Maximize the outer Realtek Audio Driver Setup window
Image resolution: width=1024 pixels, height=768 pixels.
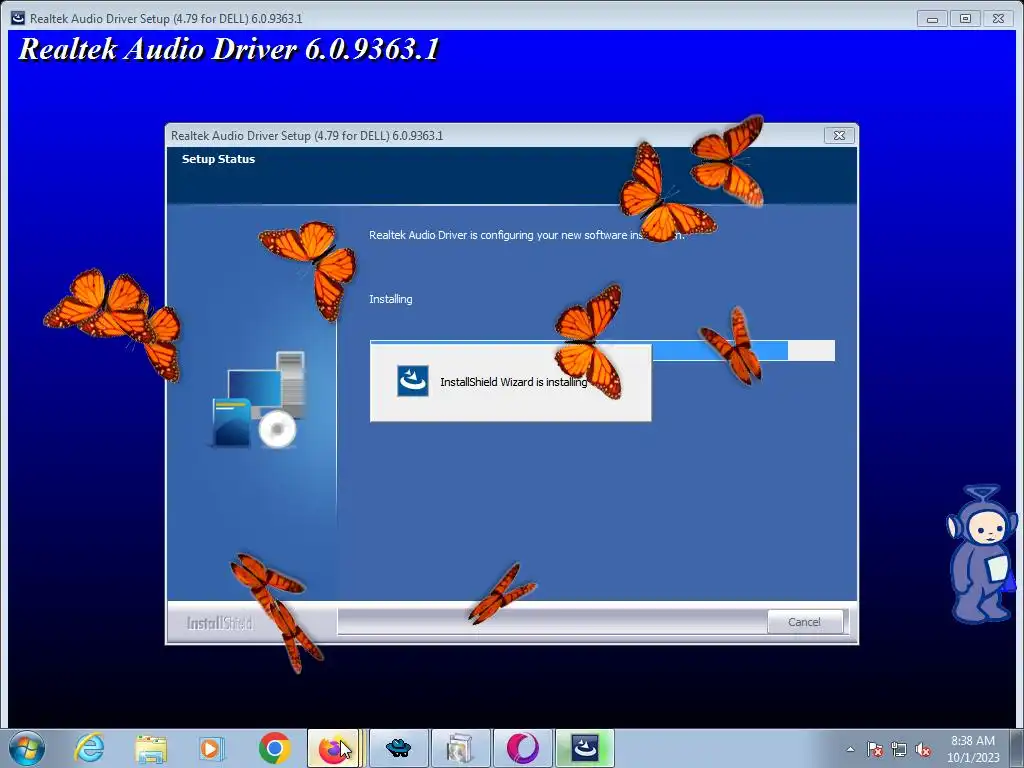click(965, 18)
